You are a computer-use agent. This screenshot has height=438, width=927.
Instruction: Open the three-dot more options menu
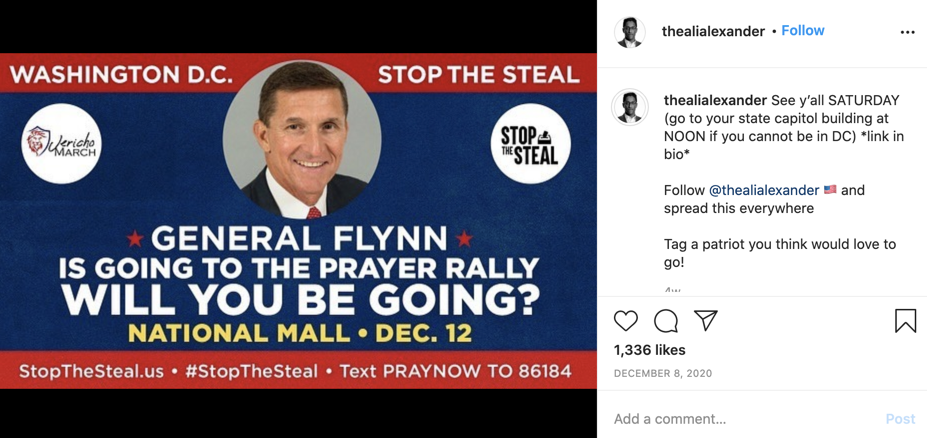tap(907, 32)
